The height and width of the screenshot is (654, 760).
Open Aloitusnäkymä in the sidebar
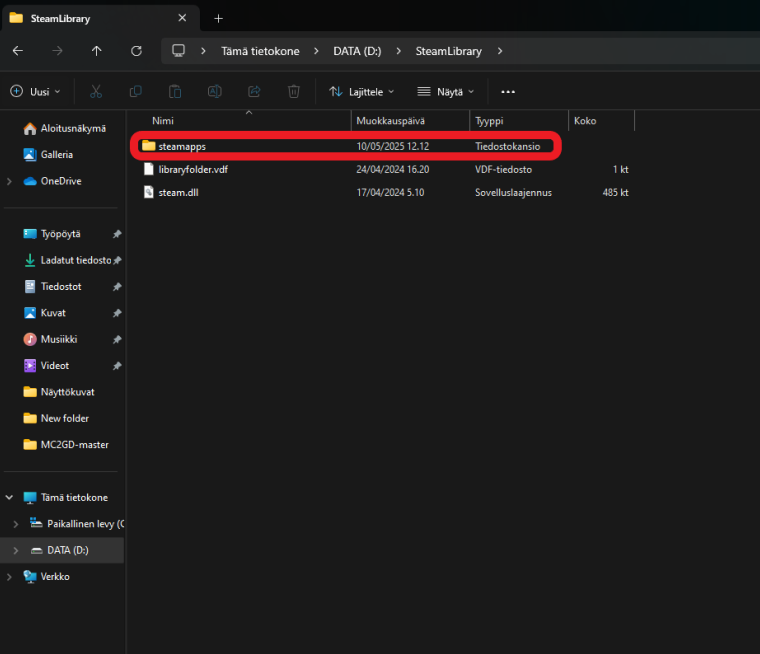tap(65, 128)
